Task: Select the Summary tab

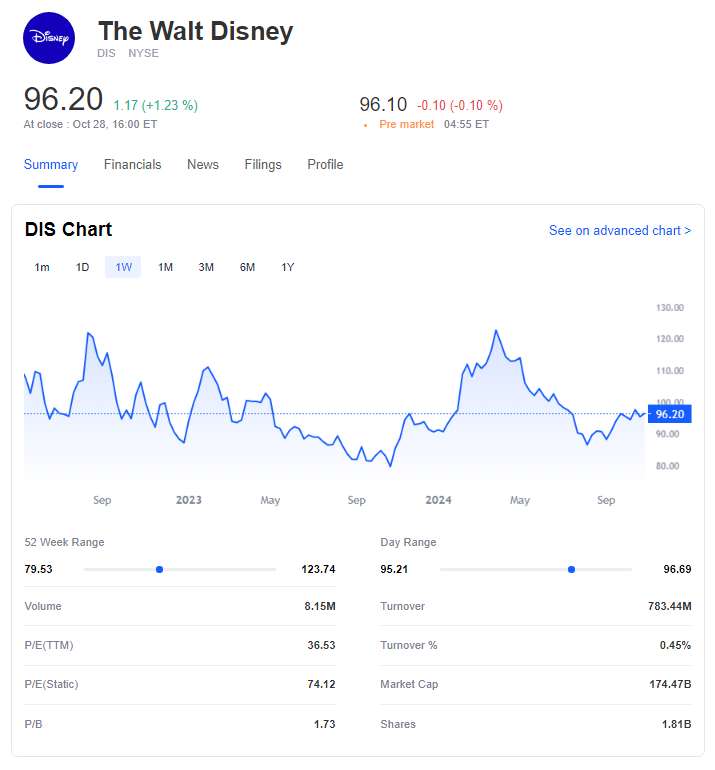Action: pos(51,165)
